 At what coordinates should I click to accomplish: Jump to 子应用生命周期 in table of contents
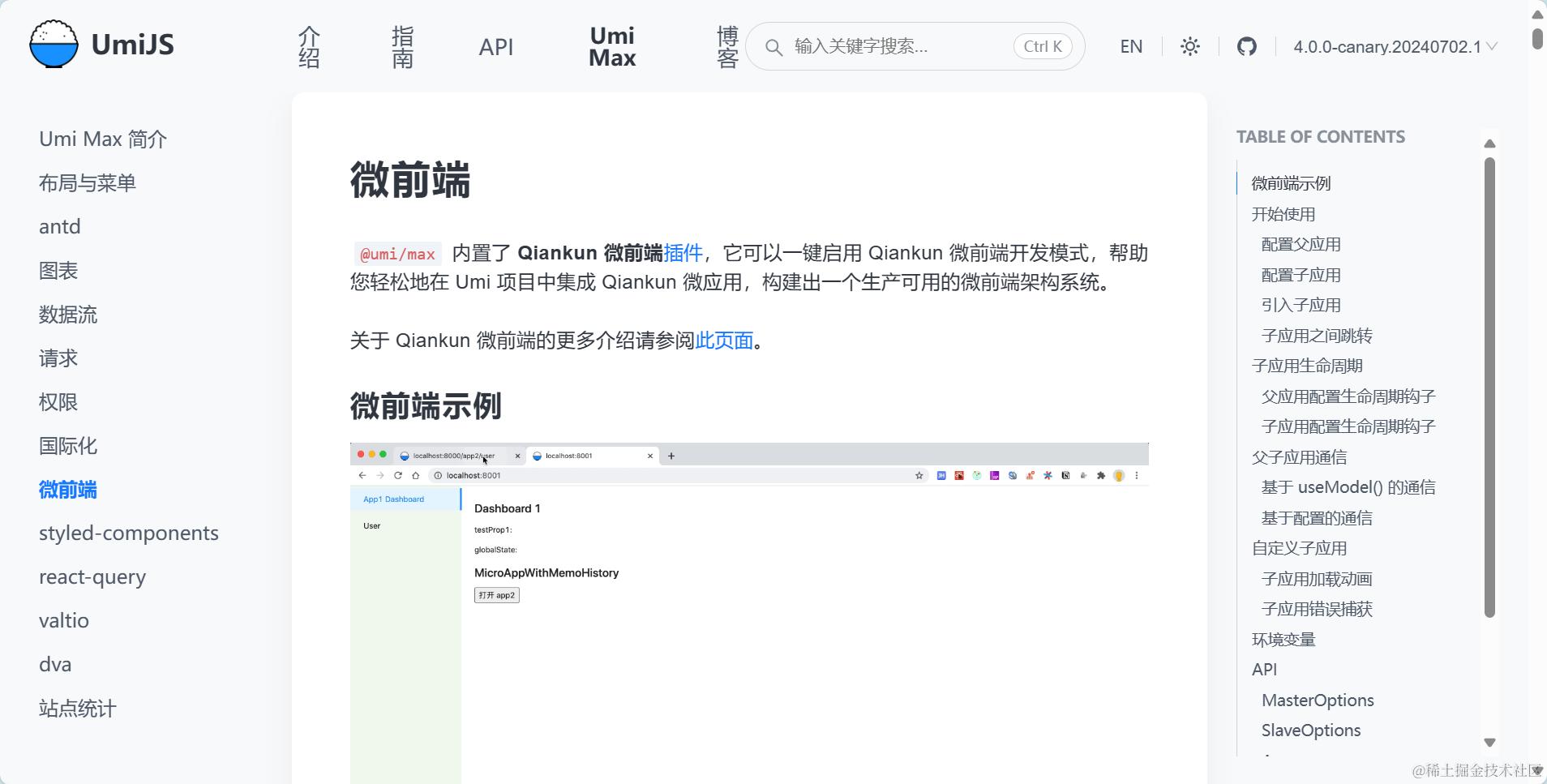(x=1307, y=366)
